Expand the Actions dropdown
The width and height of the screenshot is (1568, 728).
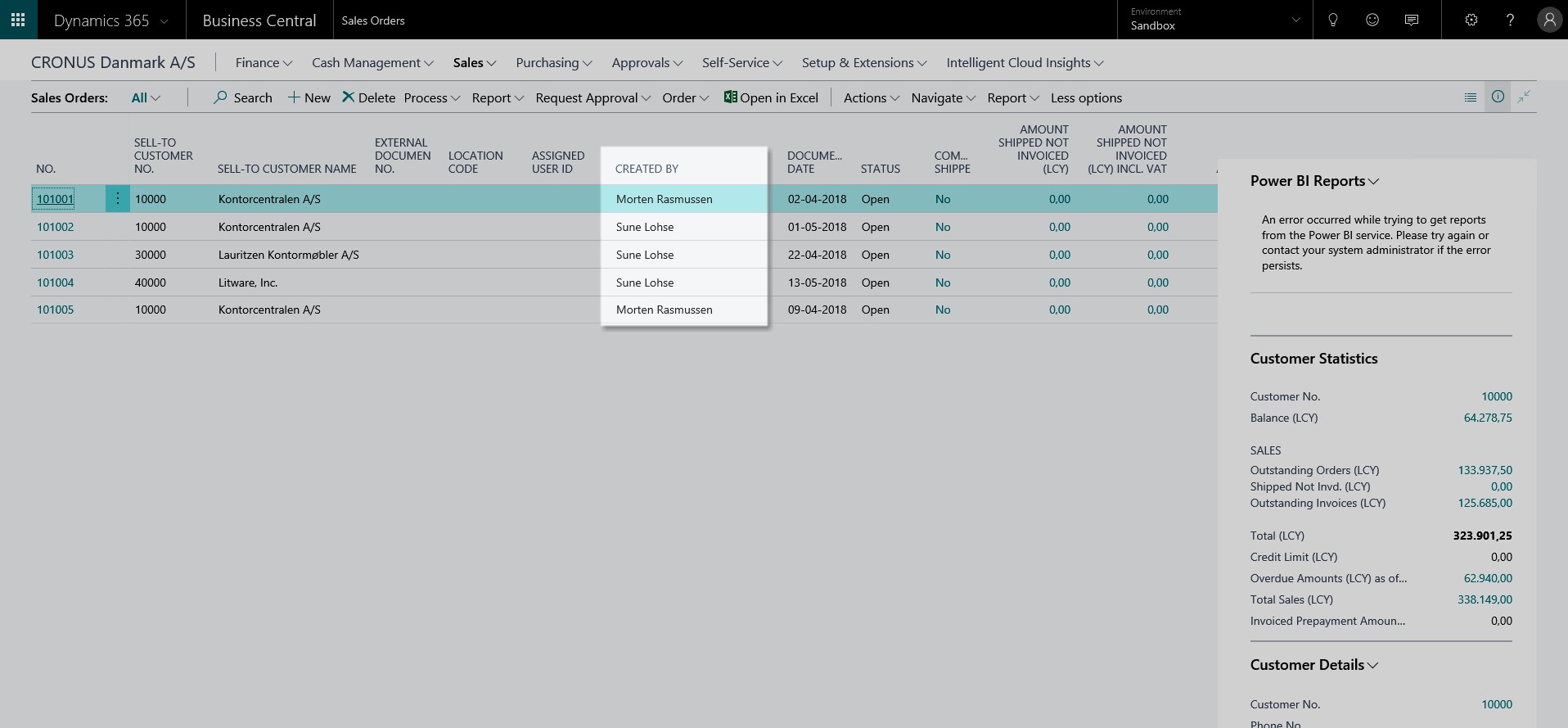click(x=872, y=97)
